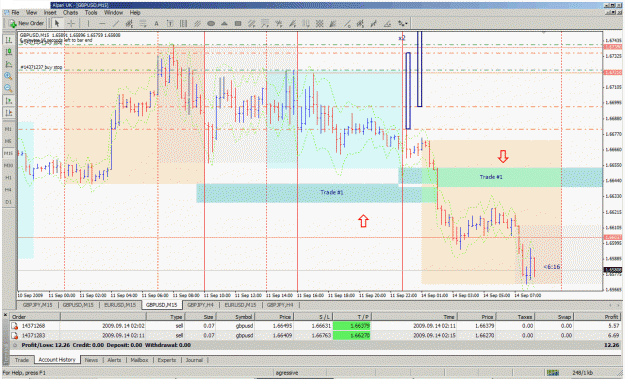Viewport: 625px width, 379px height.
Task: Select the Gann Grid tool
Action: tap(319, 24)
